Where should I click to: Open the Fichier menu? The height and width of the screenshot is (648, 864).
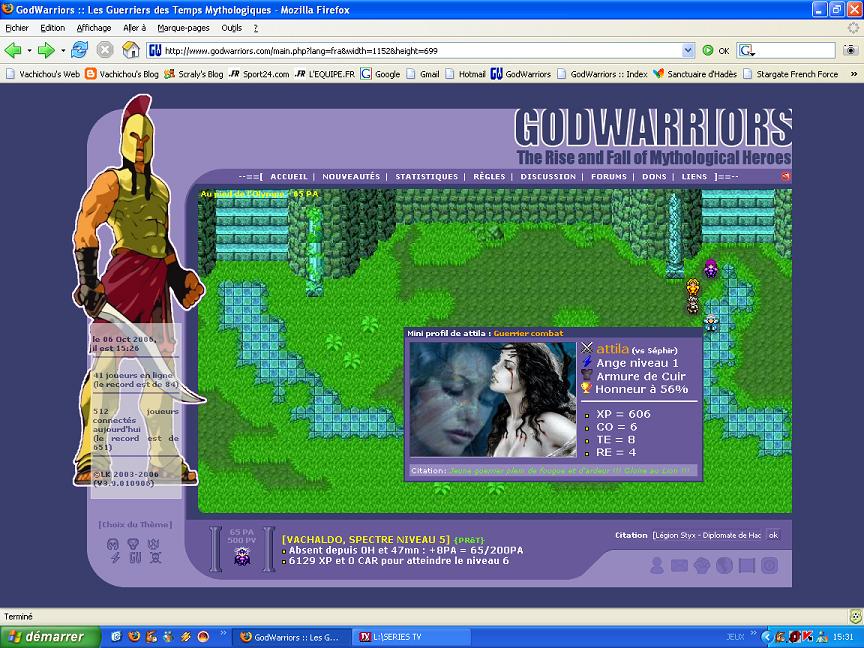point(17,28)
